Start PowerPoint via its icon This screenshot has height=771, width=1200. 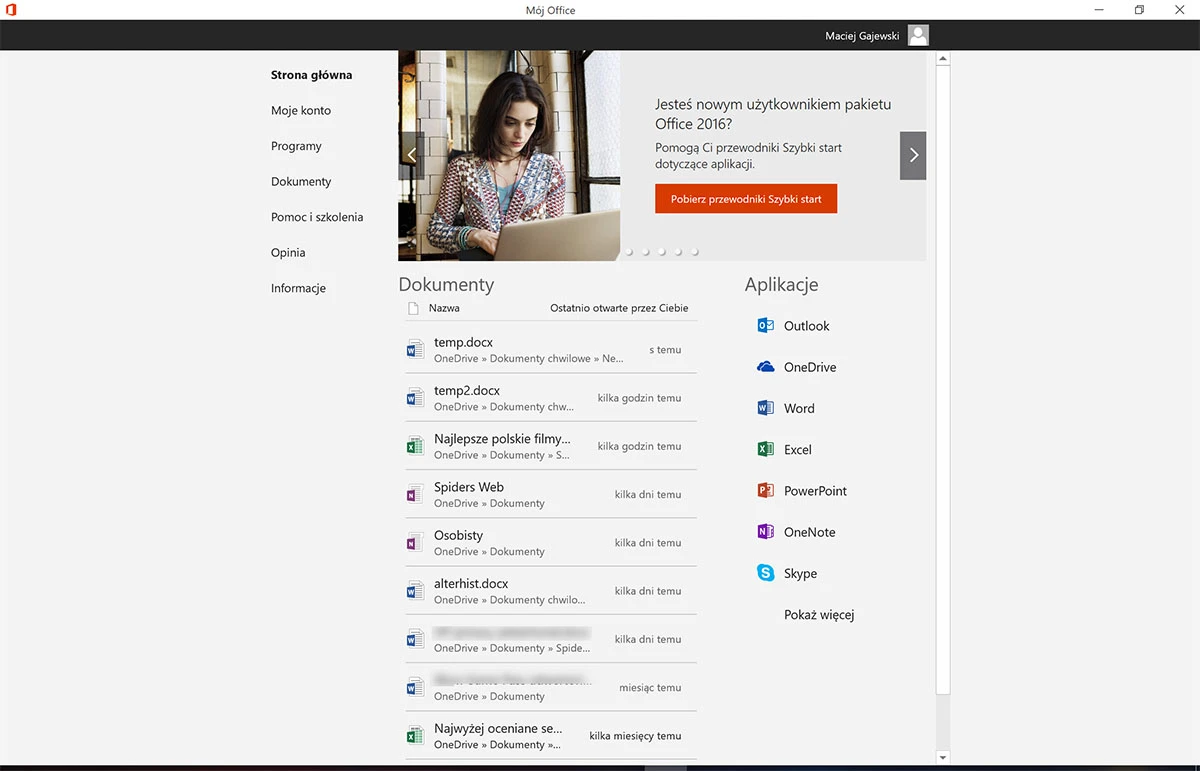coord(766,491)
